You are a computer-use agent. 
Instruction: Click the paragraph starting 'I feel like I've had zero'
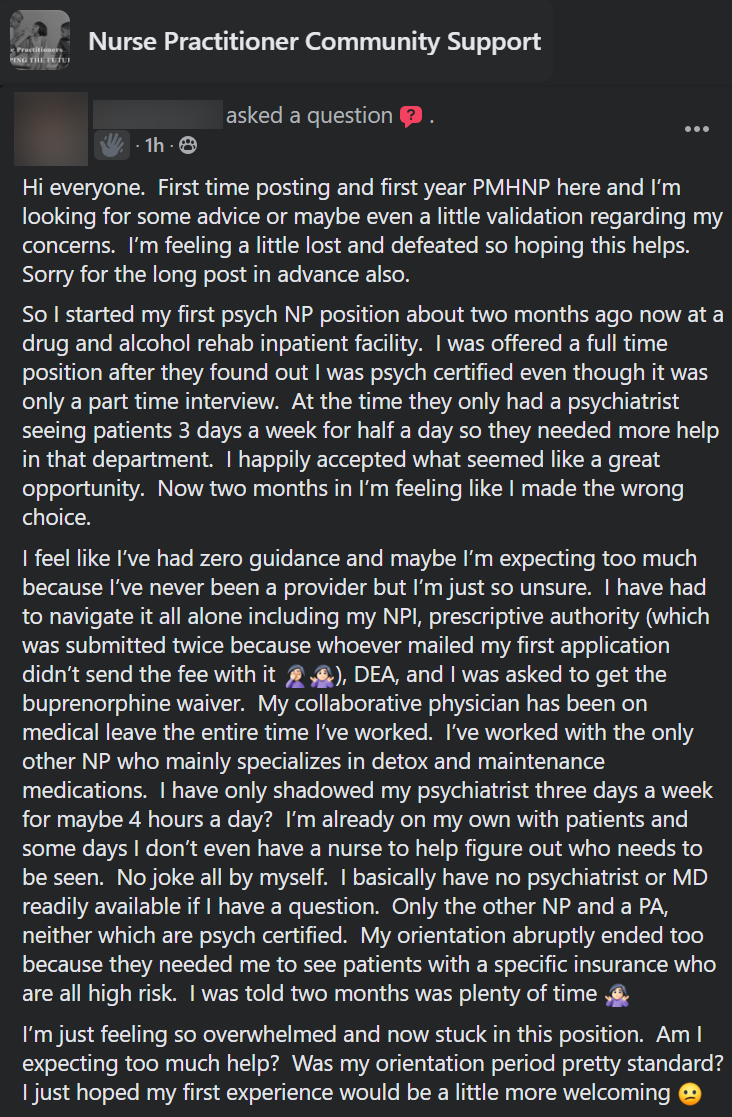pyautogui.click(x=369, y=776)
